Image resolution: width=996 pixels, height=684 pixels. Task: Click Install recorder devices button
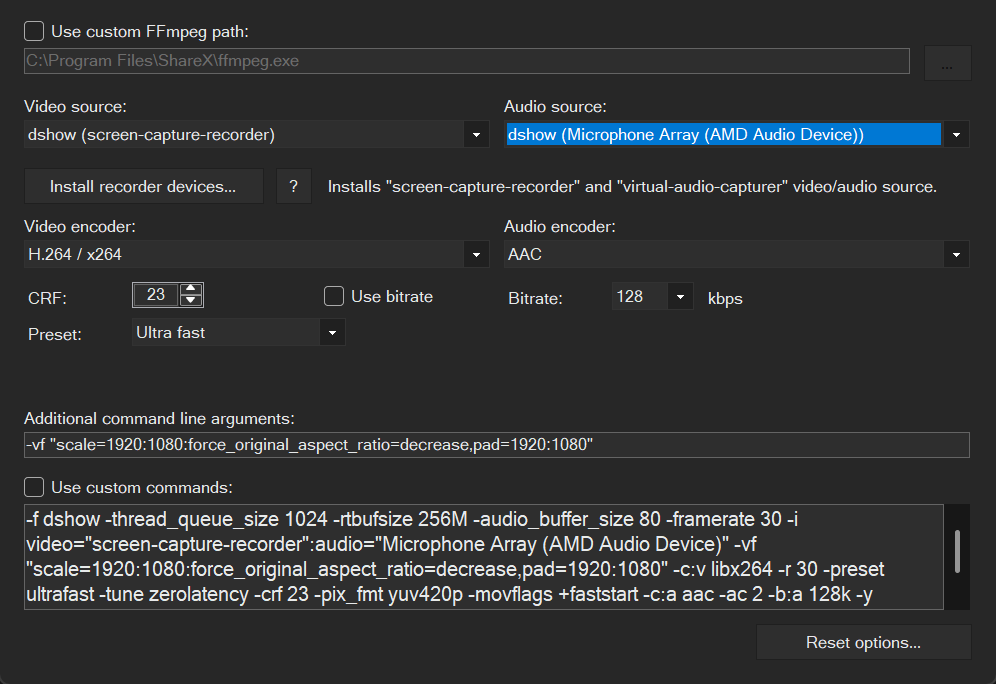tap(143, 187)
